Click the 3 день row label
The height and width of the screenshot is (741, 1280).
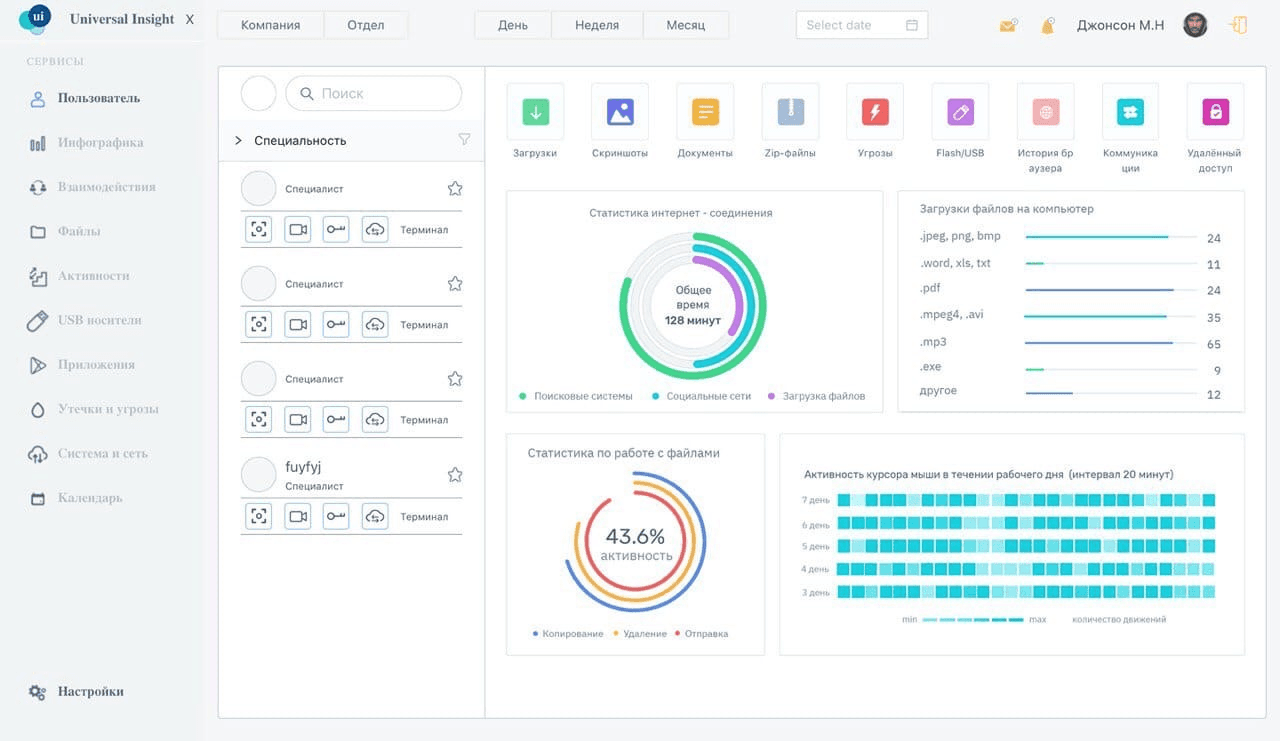coord(816,593)
